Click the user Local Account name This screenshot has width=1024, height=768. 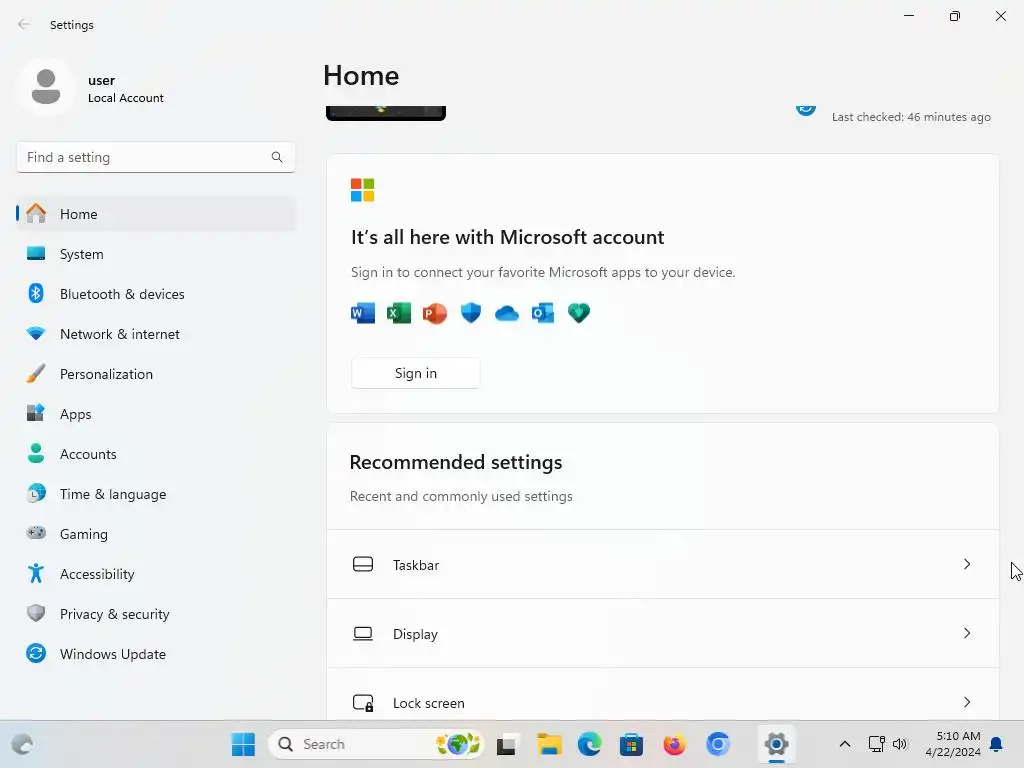125,89
